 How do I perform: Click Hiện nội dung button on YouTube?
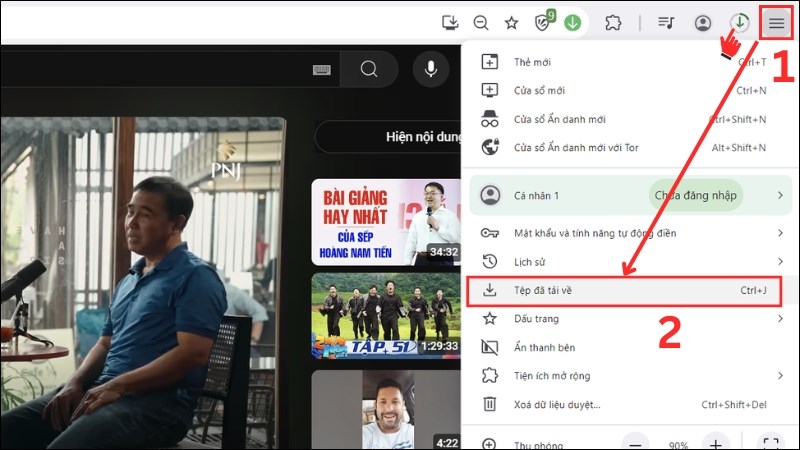pyautogui.click(x=388, y=137)
